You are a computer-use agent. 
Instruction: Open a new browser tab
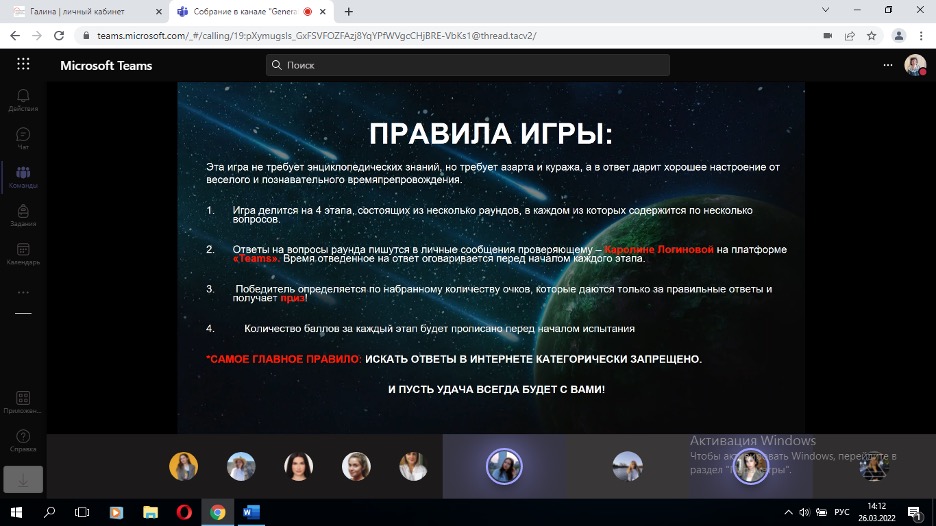tap(349, 11)
